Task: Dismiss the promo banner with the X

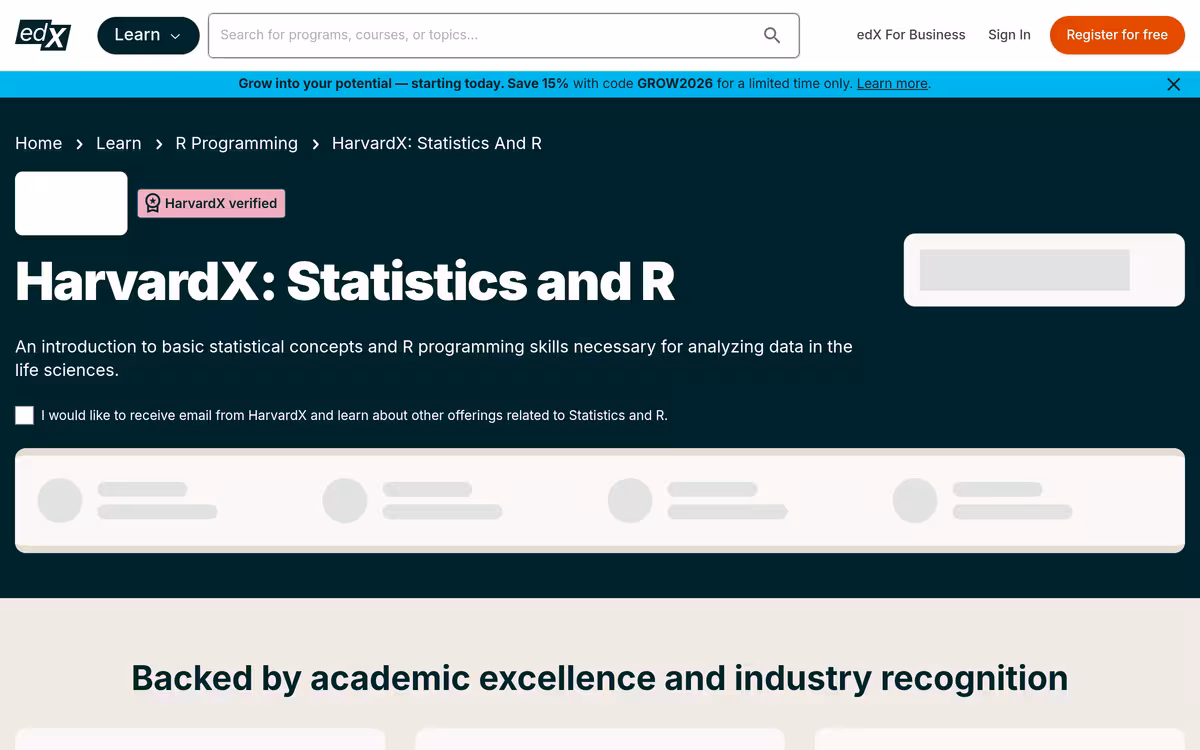Action: pos(1174,84)
